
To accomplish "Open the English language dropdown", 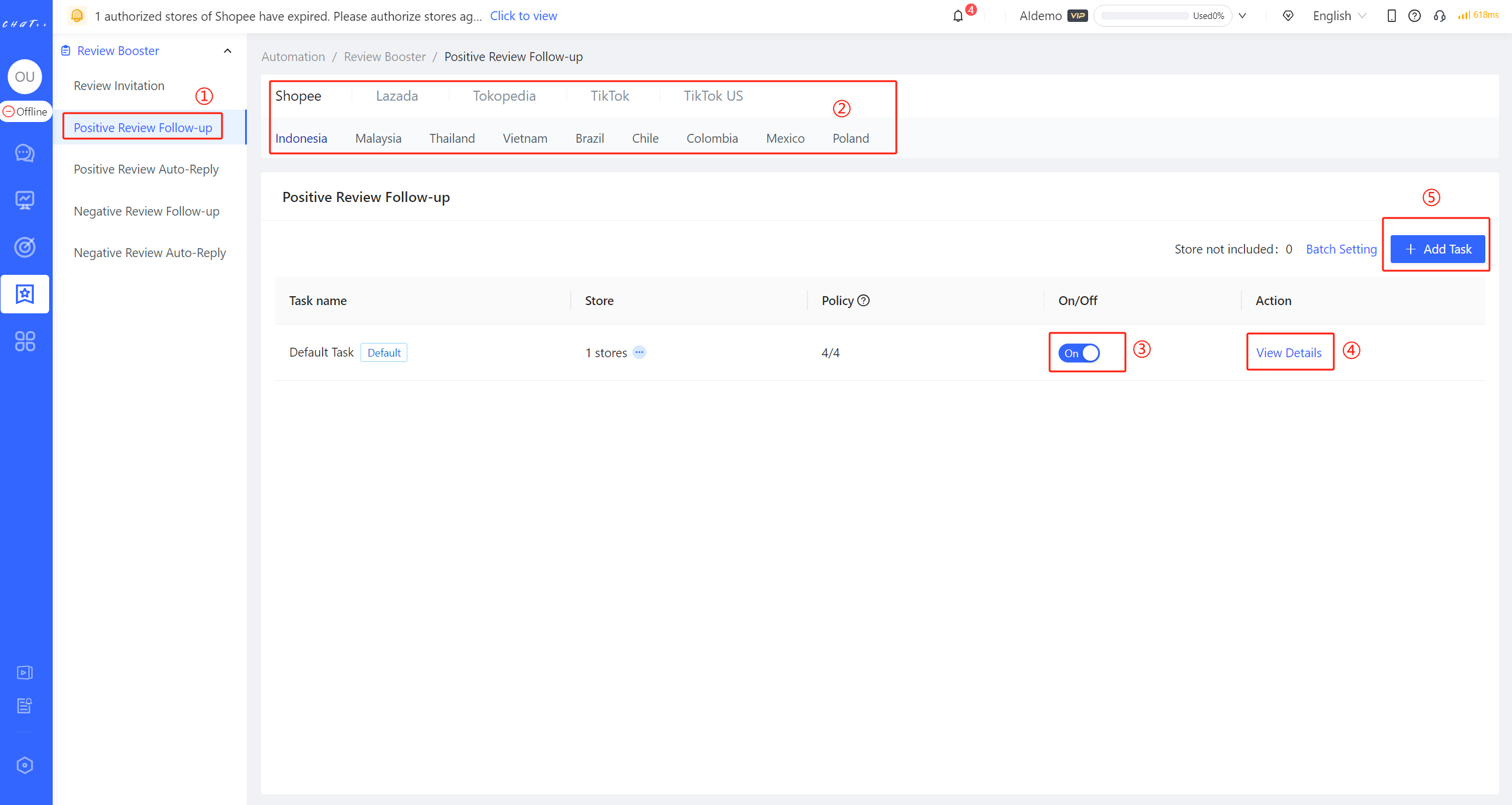I will click(1339, 16).
